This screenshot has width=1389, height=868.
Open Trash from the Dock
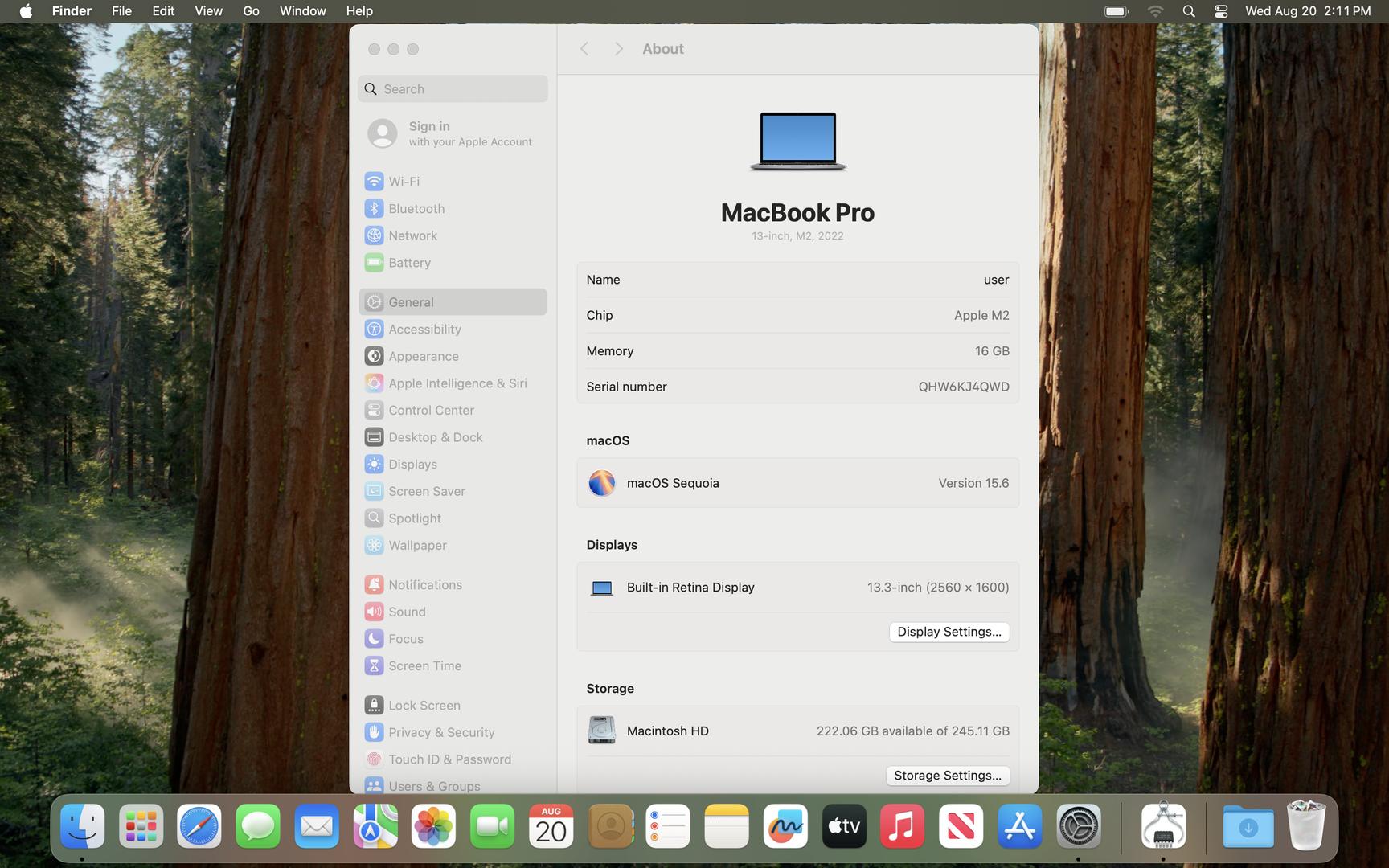[1306, 825]
